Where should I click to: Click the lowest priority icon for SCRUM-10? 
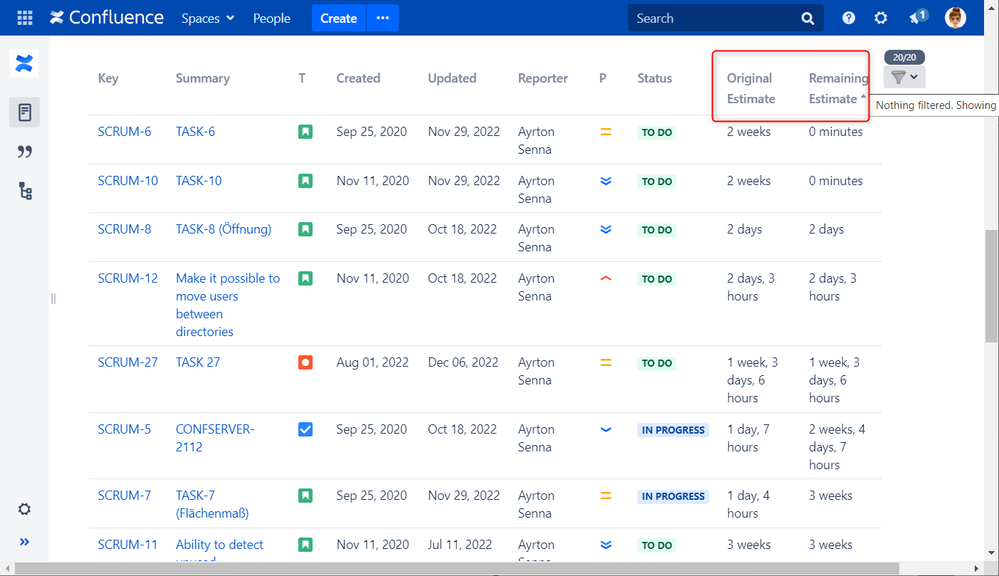606,181
